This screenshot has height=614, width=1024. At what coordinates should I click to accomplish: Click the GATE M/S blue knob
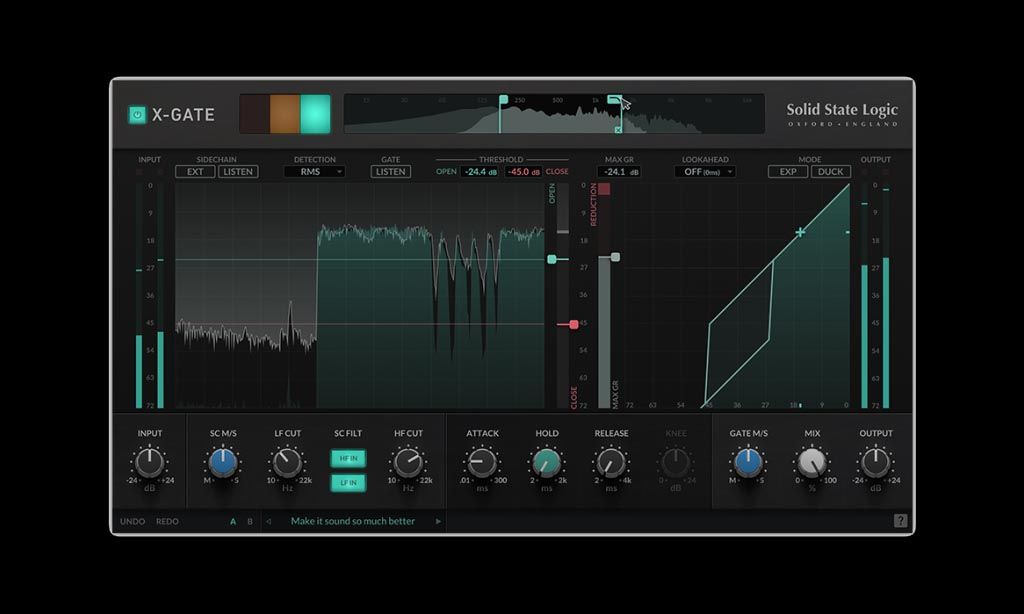coord(748,462)
